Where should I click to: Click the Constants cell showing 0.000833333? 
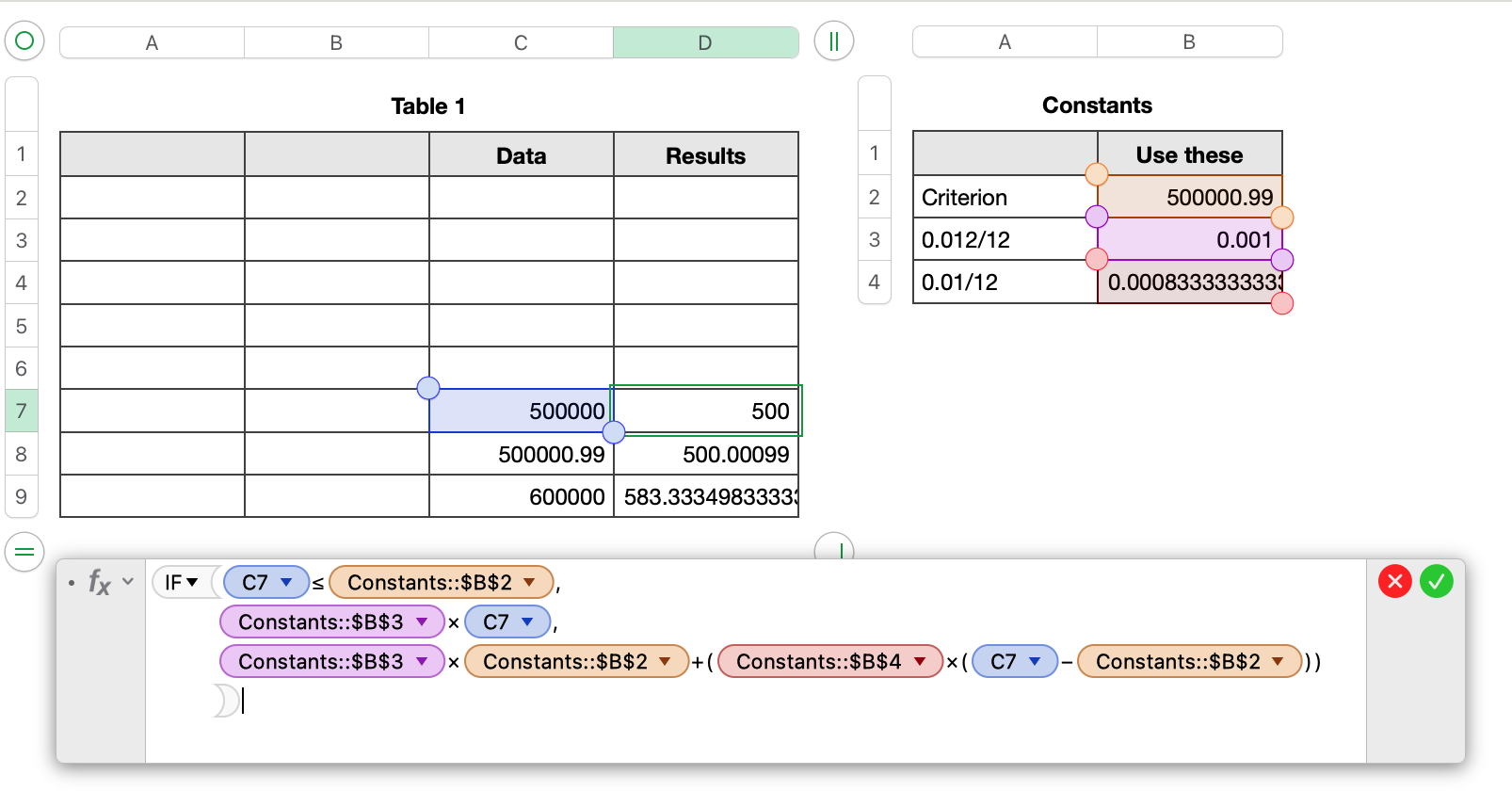point(1189,282)
